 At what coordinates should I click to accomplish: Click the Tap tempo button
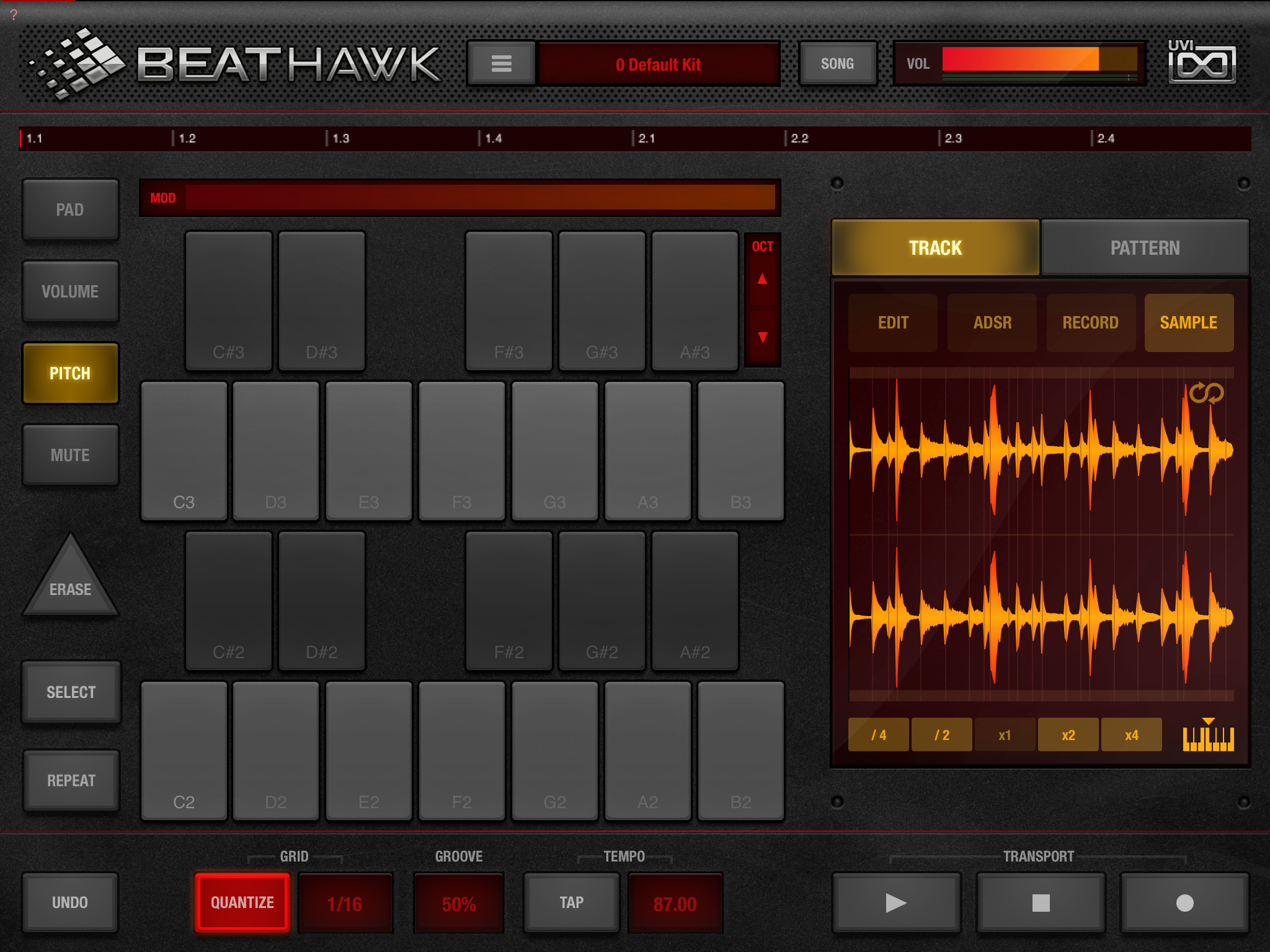(572, 902)
